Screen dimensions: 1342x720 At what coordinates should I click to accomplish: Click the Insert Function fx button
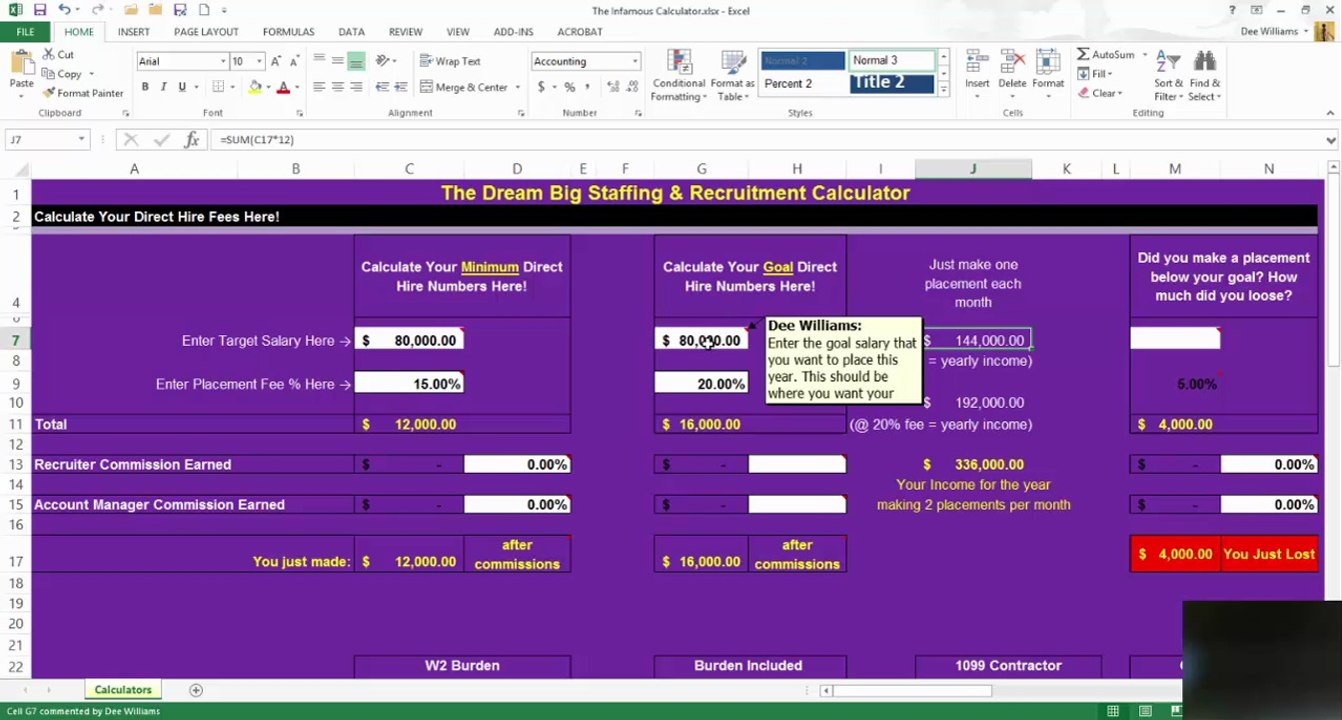point(192,140)
